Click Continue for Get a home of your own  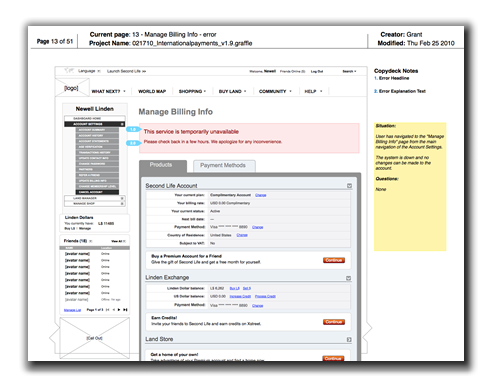(333, 358)
